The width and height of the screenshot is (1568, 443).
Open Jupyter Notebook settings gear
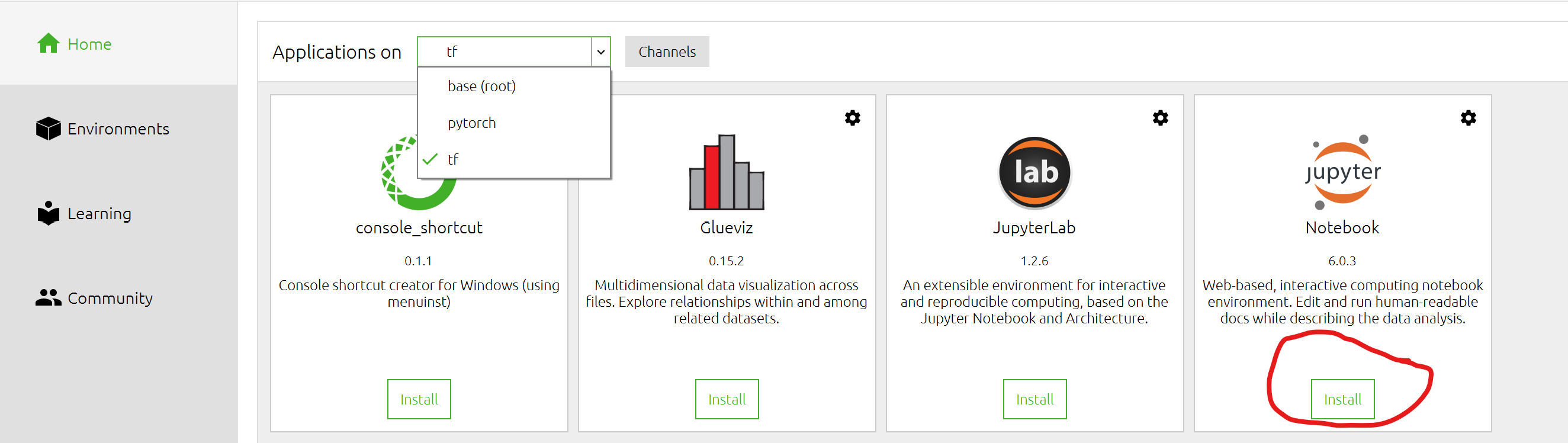point(1468,117)
